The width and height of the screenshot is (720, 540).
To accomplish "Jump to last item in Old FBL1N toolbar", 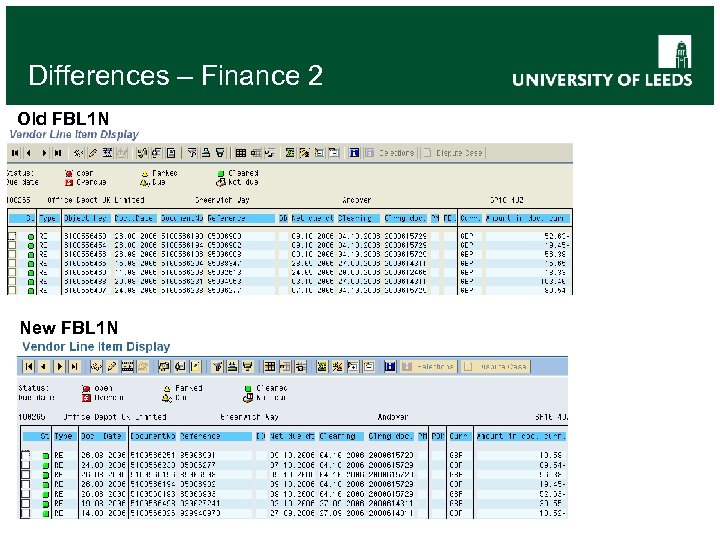I will 58,153.
